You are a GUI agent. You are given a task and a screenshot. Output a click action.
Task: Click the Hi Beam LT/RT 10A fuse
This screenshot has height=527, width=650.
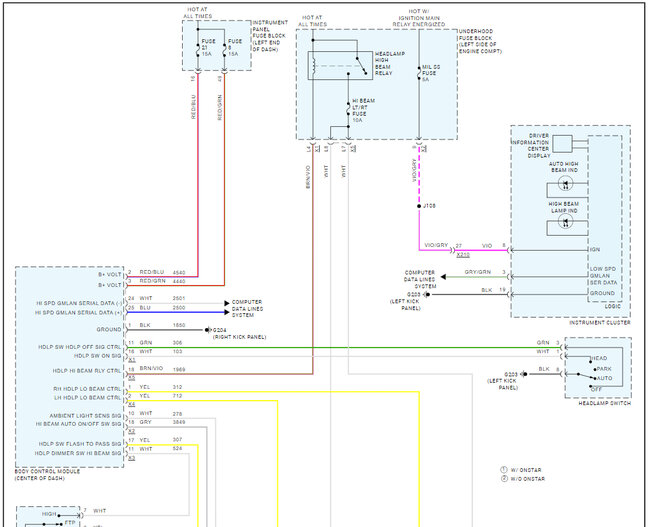coord(349,109)
